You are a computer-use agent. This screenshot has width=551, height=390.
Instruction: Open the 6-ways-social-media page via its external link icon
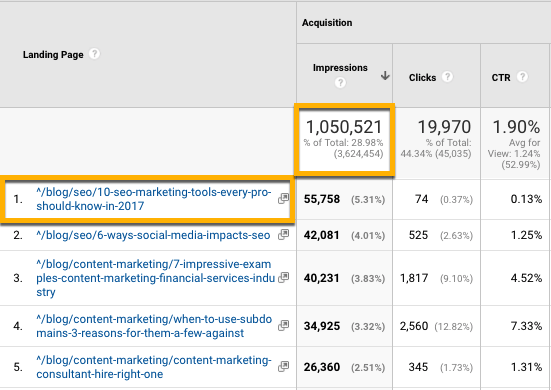coord(283,235)
